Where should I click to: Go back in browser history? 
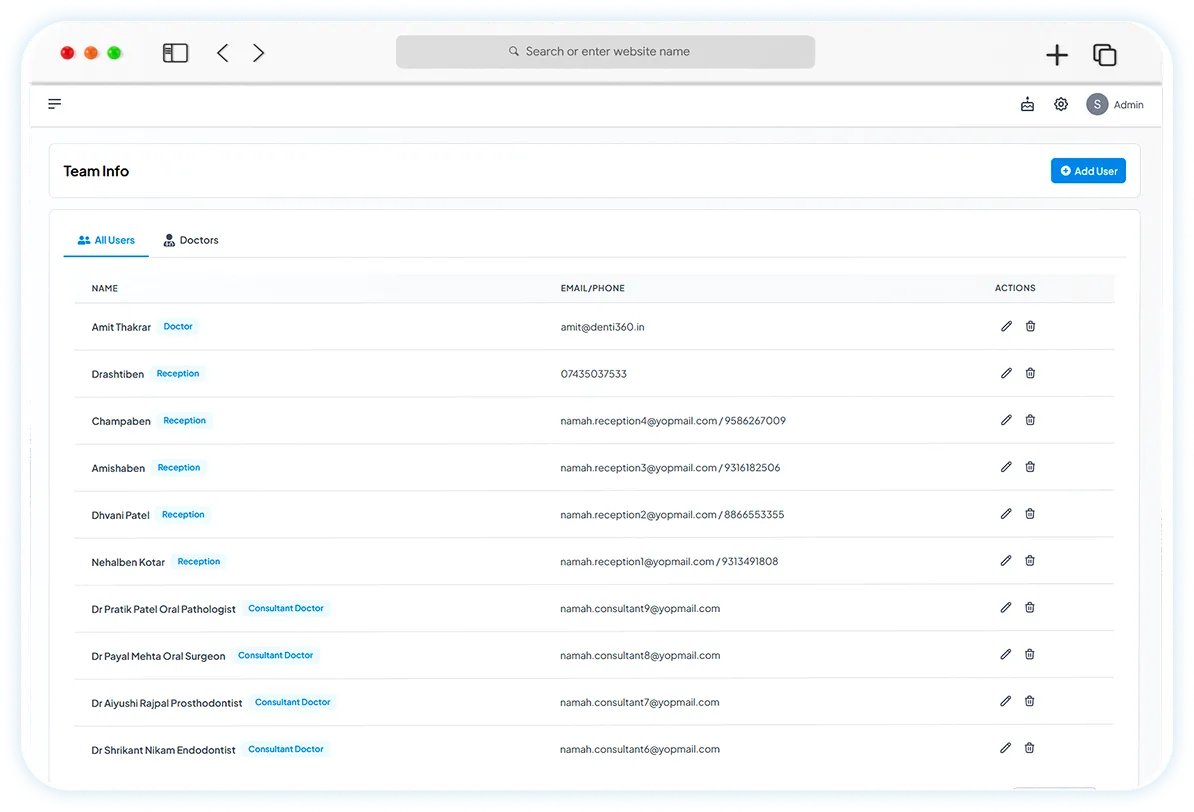[x=222, y=53]
